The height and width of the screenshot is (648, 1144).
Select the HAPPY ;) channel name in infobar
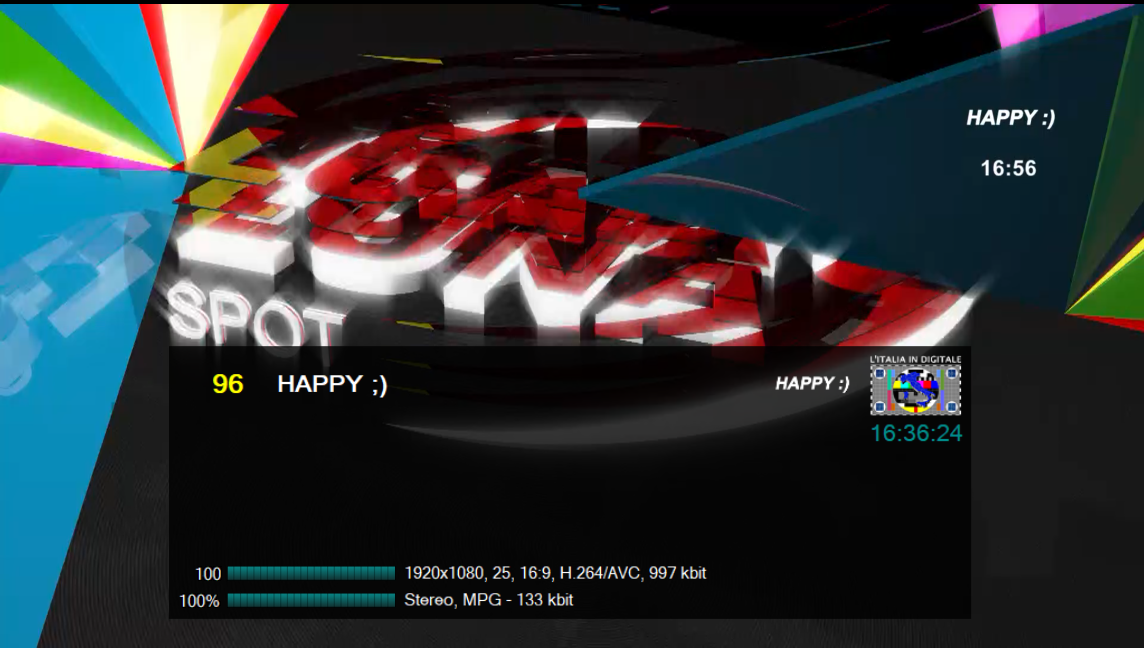[332, 384]
